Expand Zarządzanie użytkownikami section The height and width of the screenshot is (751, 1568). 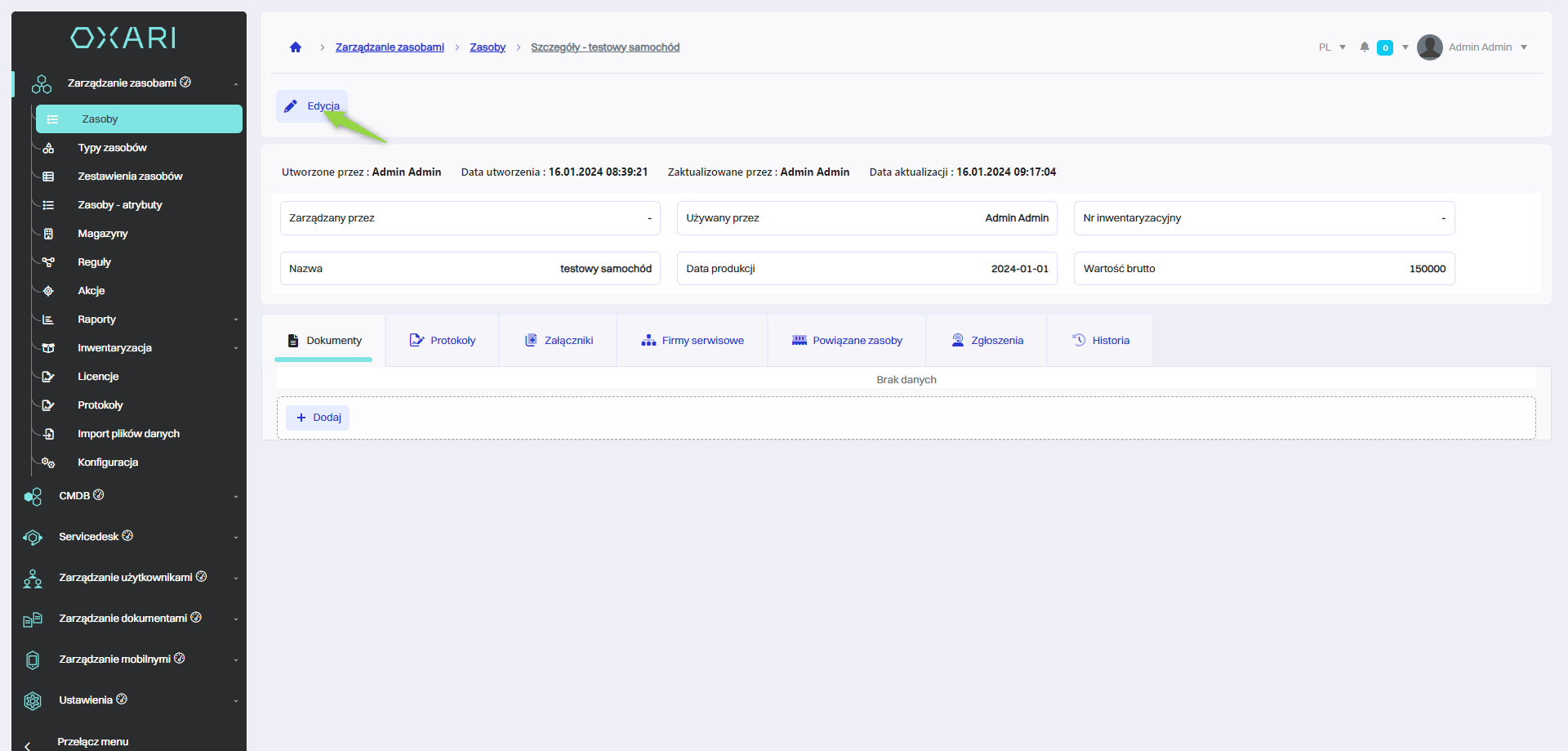click(x=236, y=579)
